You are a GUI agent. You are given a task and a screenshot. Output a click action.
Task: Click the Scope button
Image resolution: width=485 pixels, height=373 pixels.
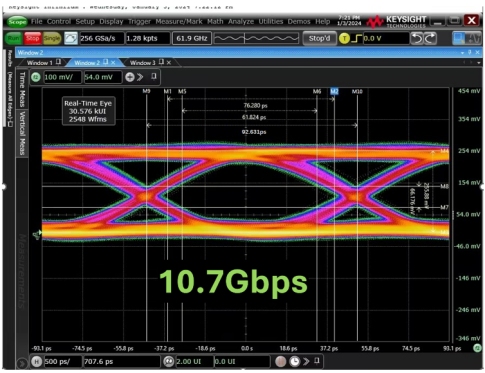point(17,22)
